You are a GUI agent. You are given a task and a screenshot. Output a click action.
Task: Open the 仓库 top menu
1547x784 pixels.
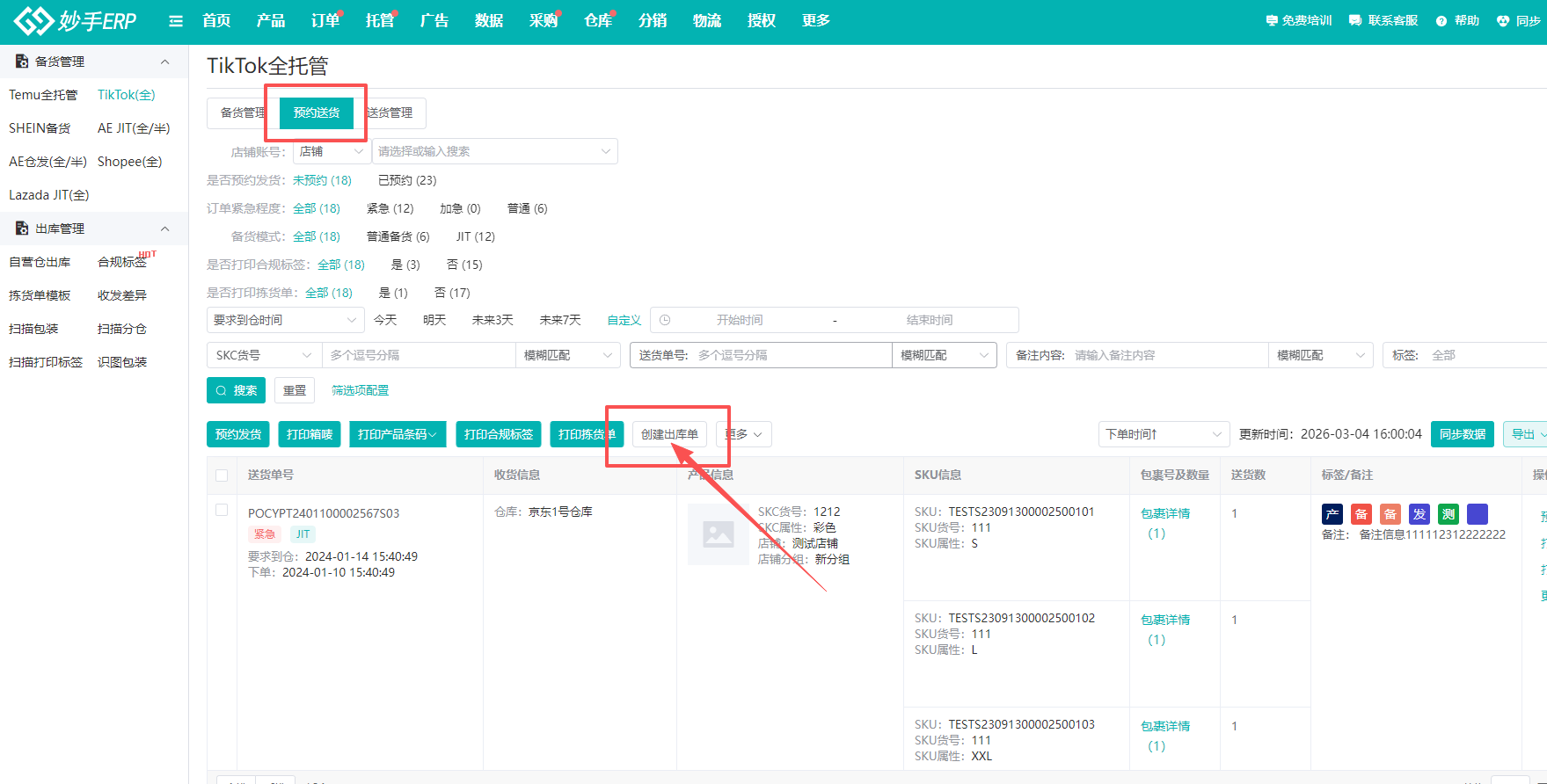coord(597,21)
